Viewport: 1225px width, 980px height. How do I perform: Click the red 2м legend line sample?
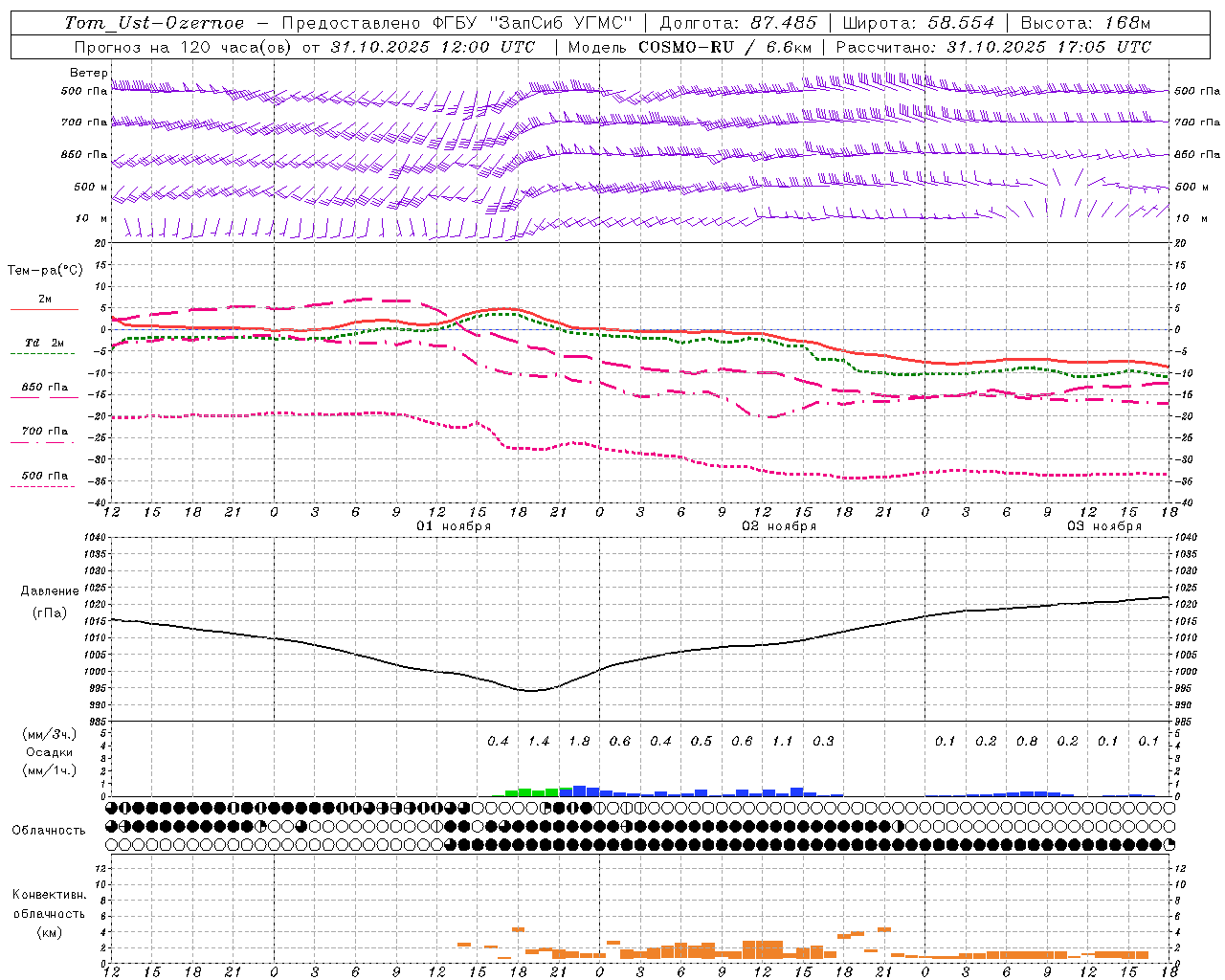pyautogui.click(x=44, y=309)
